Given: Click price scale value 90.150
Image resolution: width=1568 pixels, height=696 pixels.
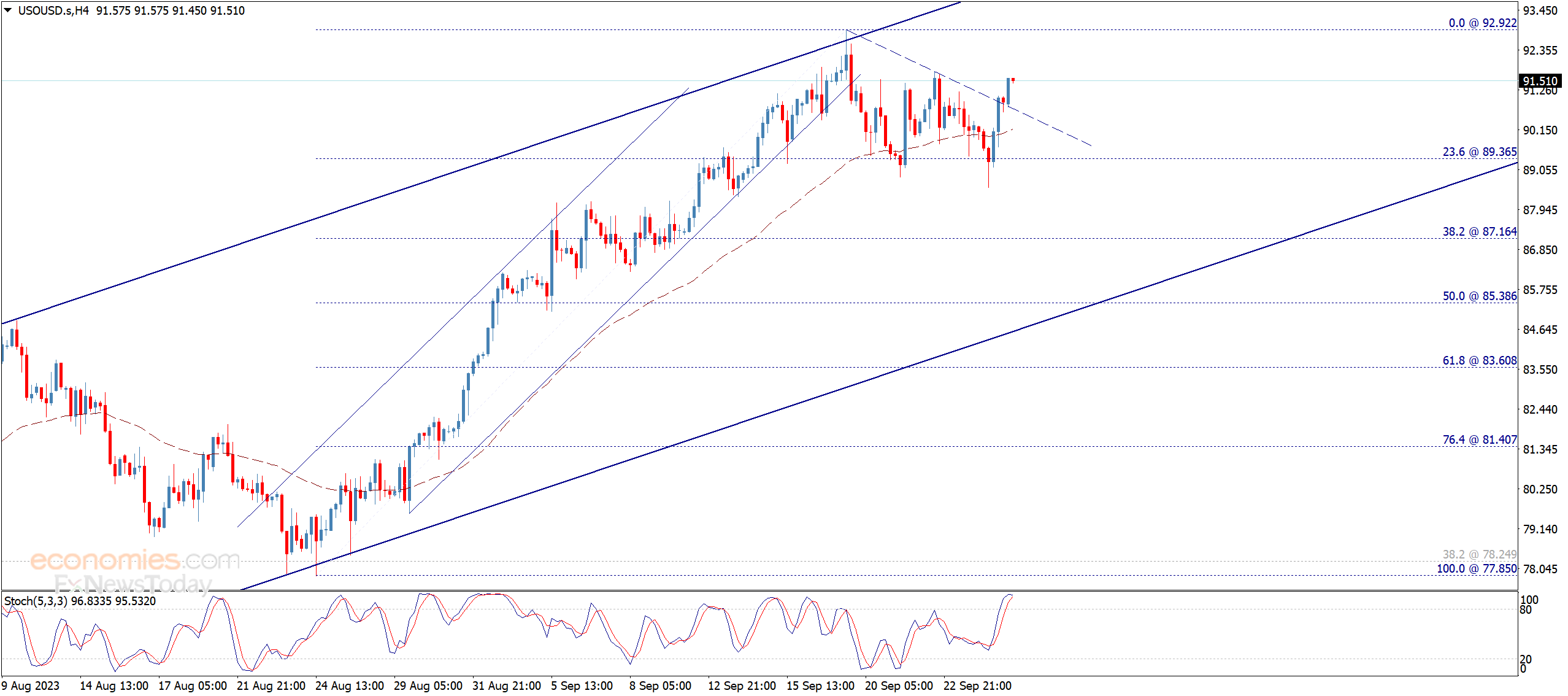Looking at the screenshot, I should [1540, 130].
